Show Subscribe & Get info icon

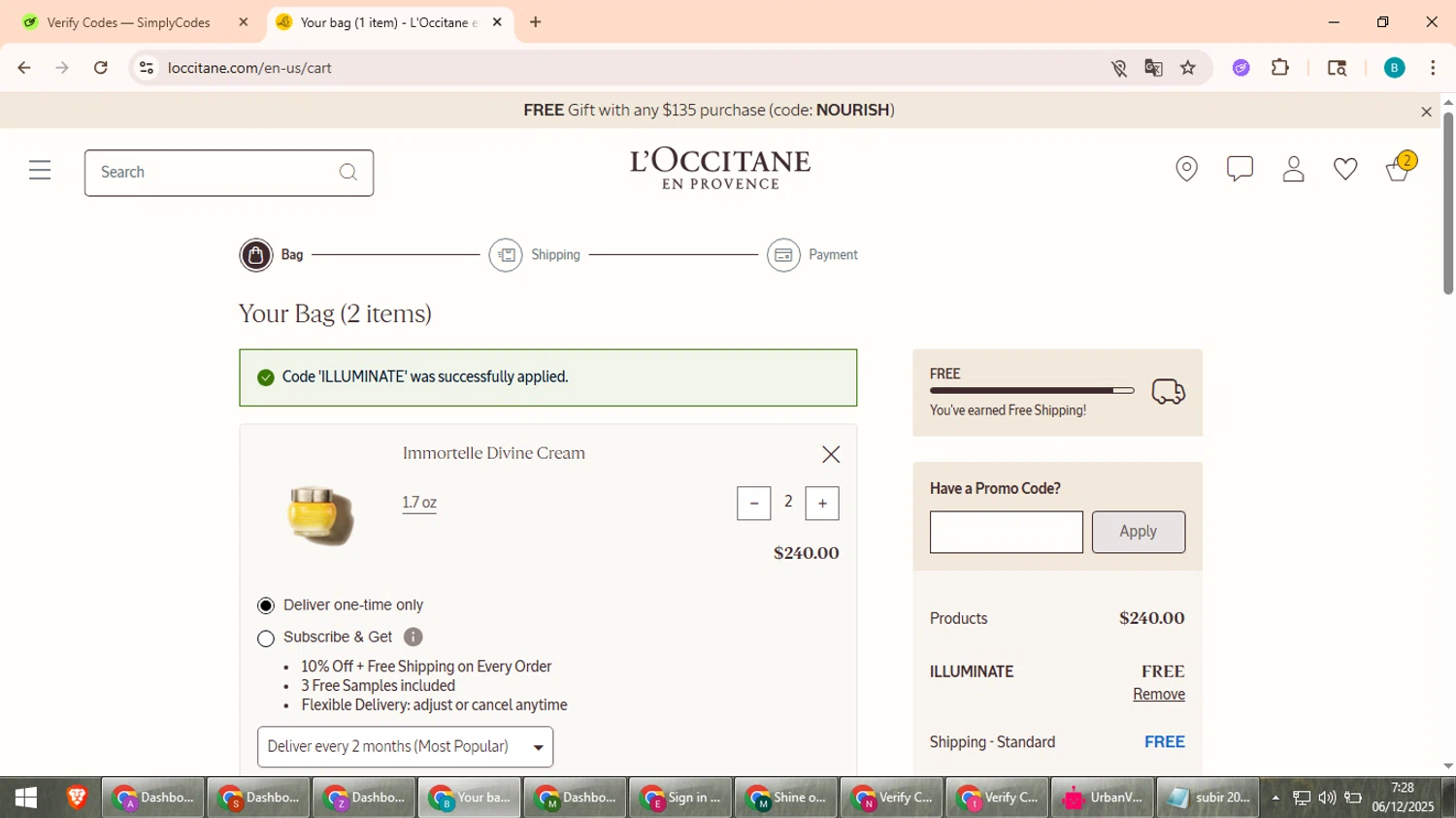(x=413, y=638)
